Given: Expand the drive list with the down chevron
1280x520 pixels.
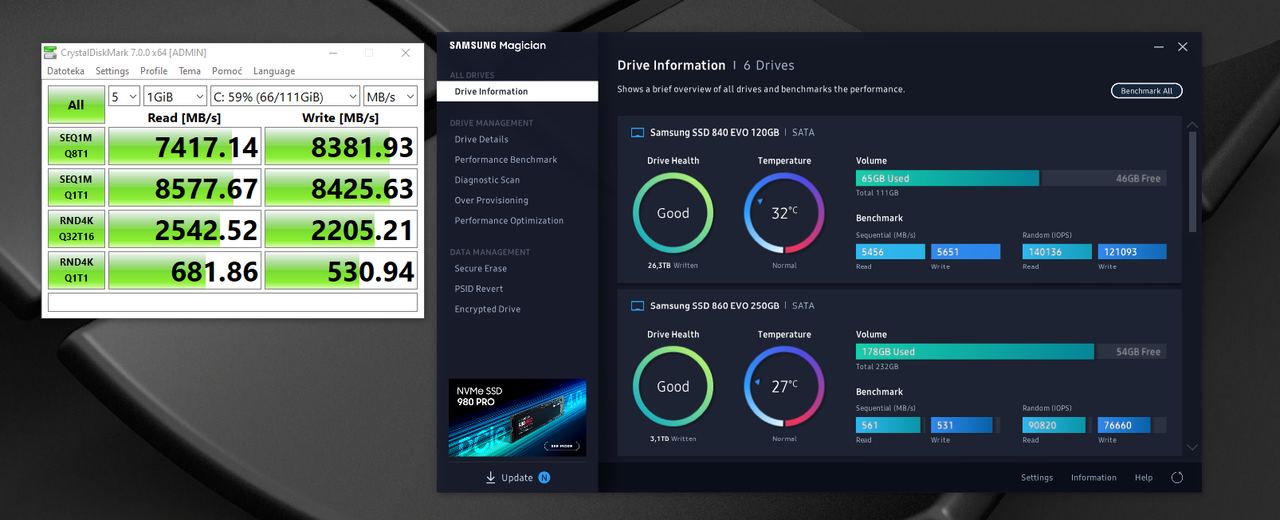Looking at the screenshot, I should pyautogui.click(x=1191, y=447).
